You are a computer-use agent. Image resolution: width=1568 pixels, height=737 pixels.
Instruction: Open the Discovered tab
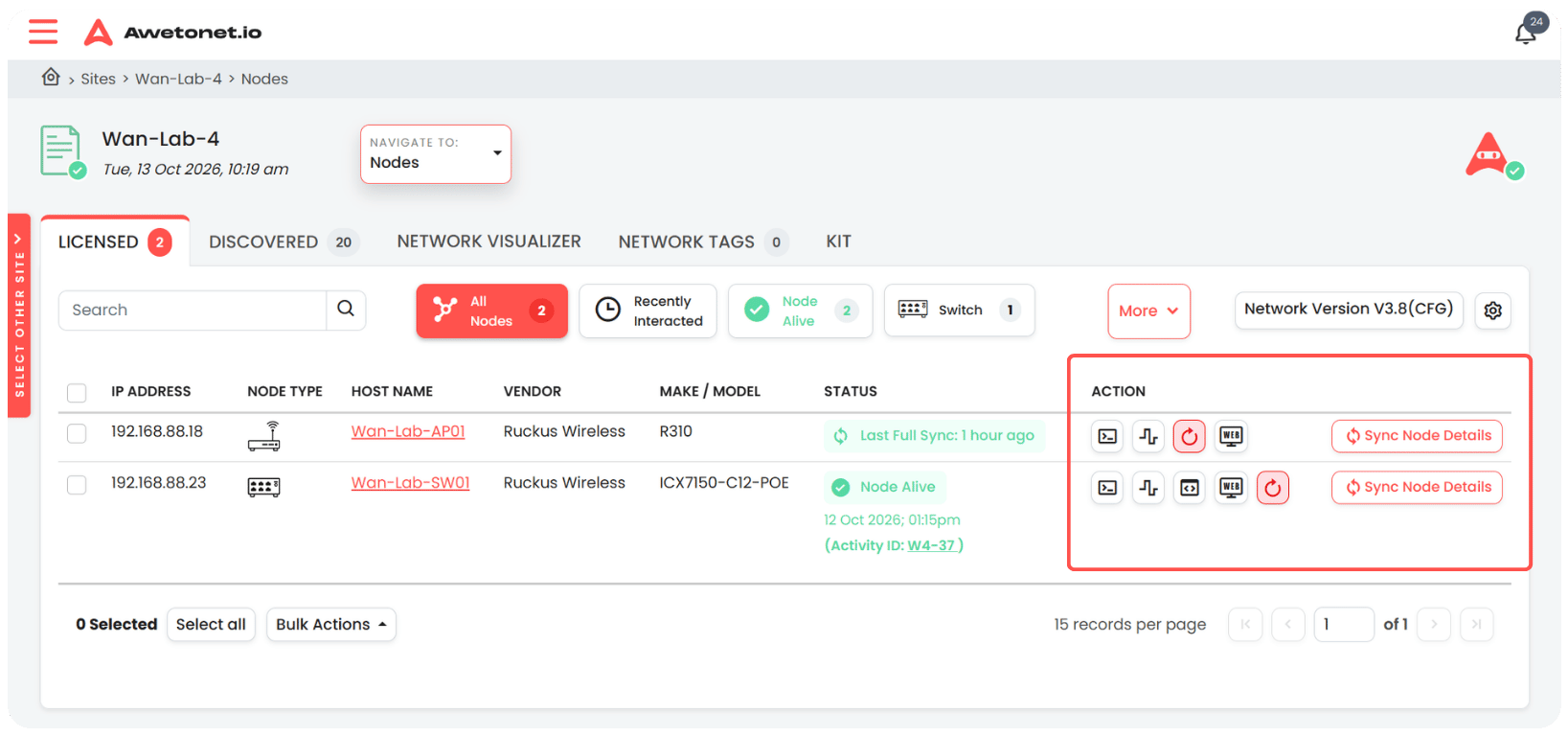[284, 242]
